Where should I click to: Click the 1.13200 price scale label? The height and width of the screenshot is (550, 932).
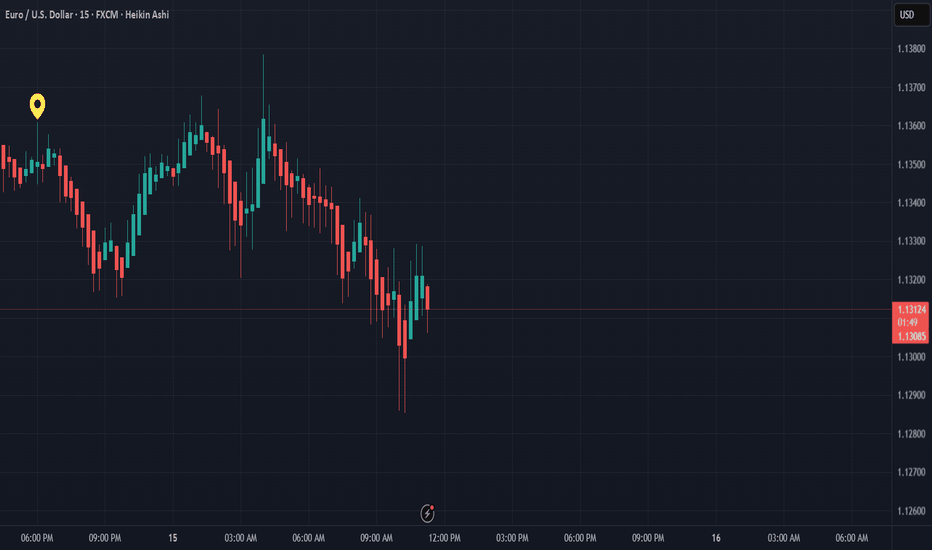point(911,279)
